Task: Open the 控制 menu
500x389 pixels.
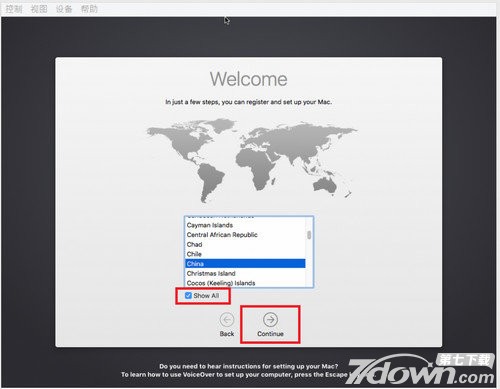Action: pyautogui.click(x=14, y=9)
